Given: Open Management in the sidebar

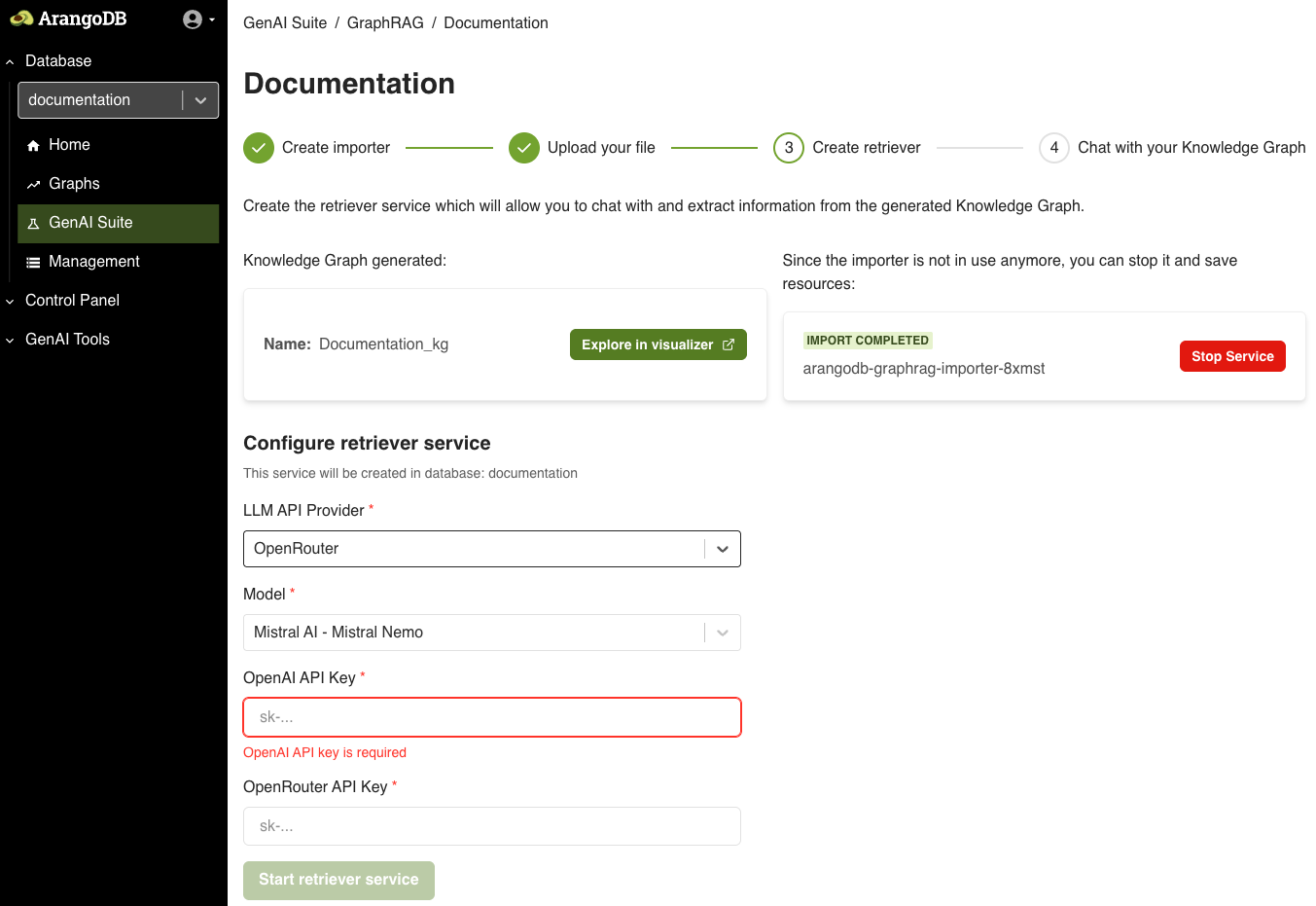Looking at the screenshot, I should [119, 262].
